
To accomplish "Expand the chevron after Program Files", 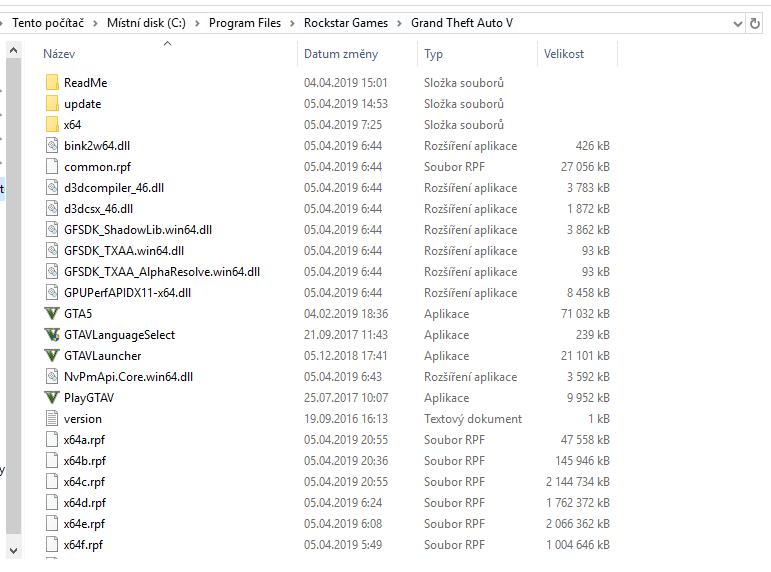I will coord(292,24).
